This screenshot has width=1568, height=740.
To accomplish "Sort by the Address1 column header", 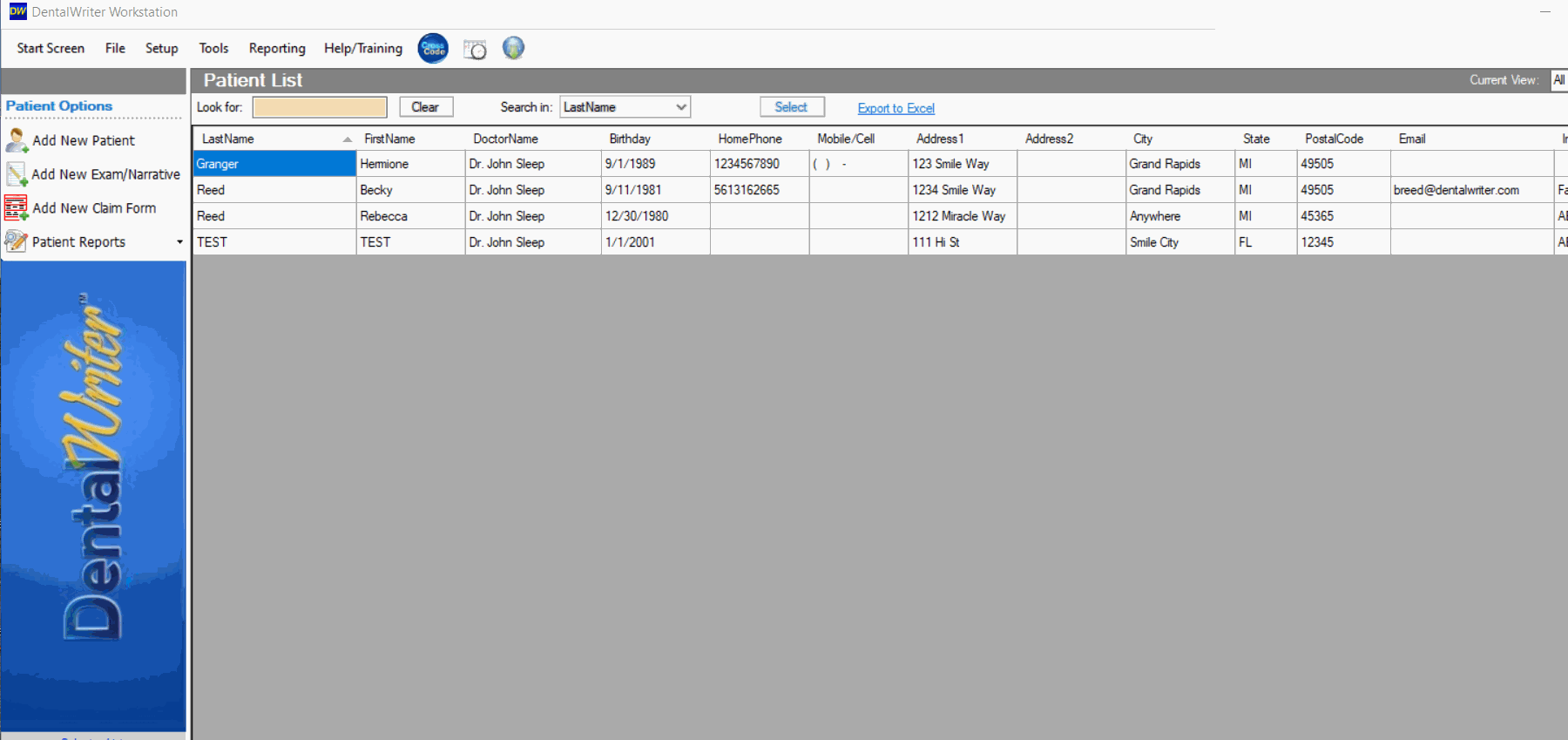I will [963, 139].
